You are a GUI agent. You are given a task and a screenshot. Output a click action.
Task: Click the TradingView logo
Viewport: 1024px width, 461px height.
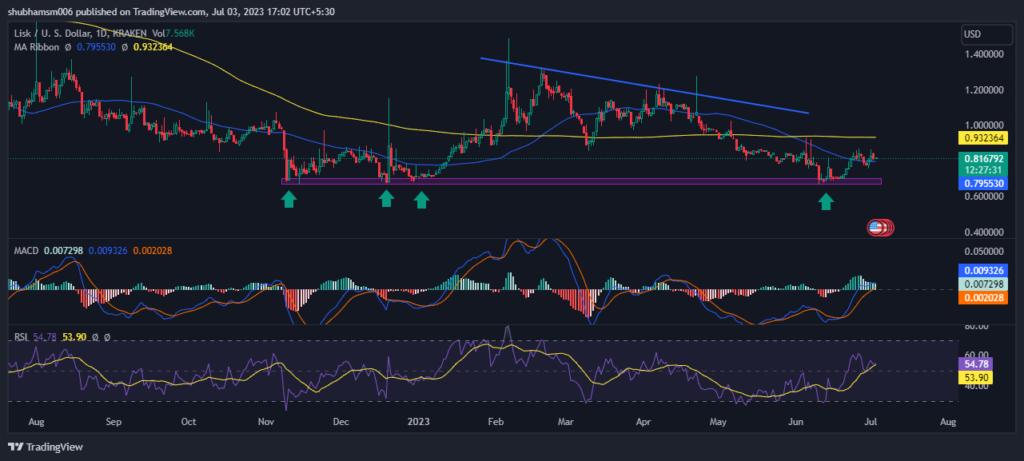[45, 447]
